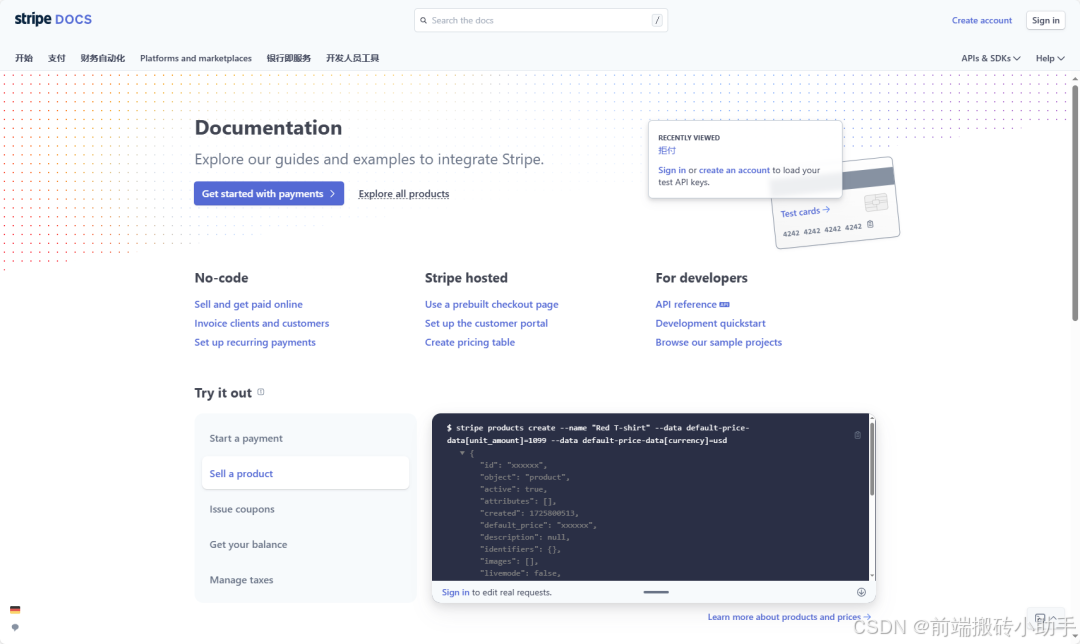1080x644 pixels.
Task: Open the 拒付 recently viewed link
Action: 667,150
